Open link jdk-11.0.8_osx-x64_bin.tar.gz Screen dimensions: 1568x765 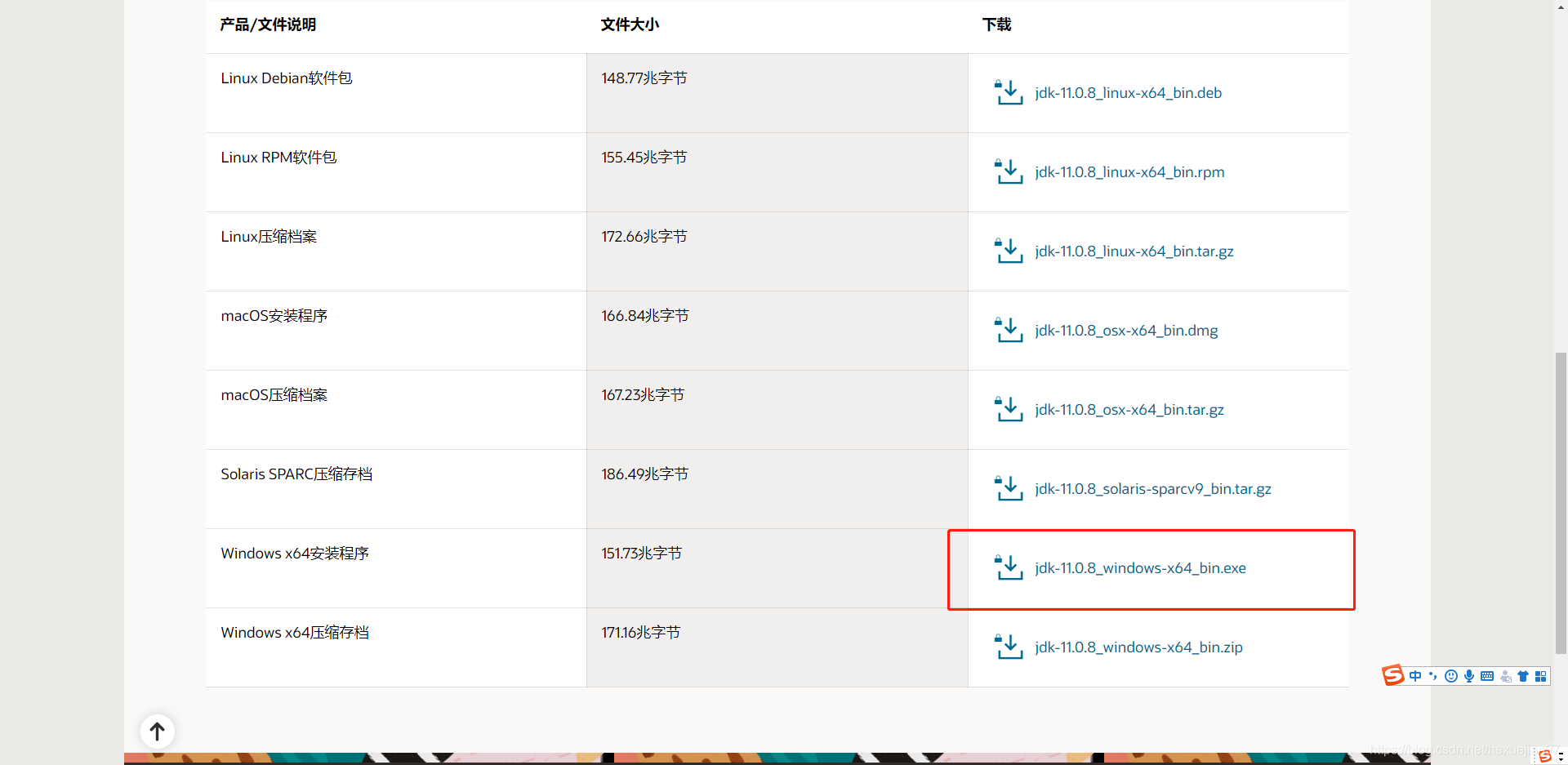tap(1129, 410)
